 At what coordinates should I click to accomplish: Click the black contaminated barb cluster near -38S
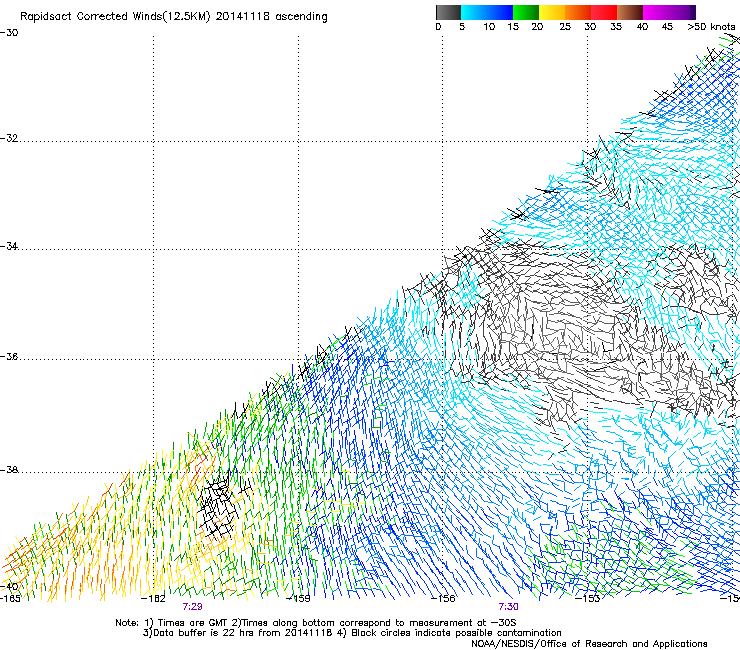[x=219, y=508]
